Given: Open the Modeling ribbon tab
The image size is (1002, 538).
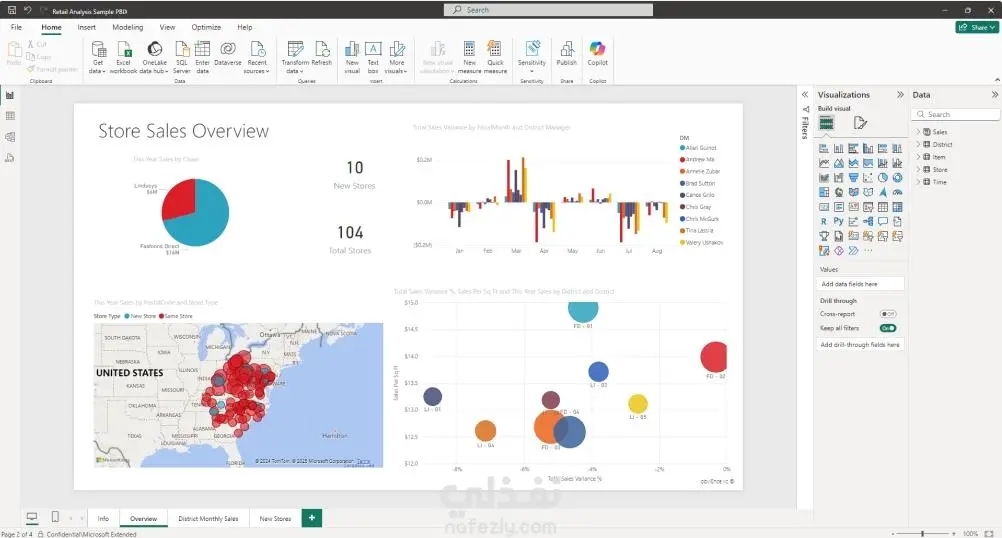Looking at the screenshot, I should pos(128,27).
